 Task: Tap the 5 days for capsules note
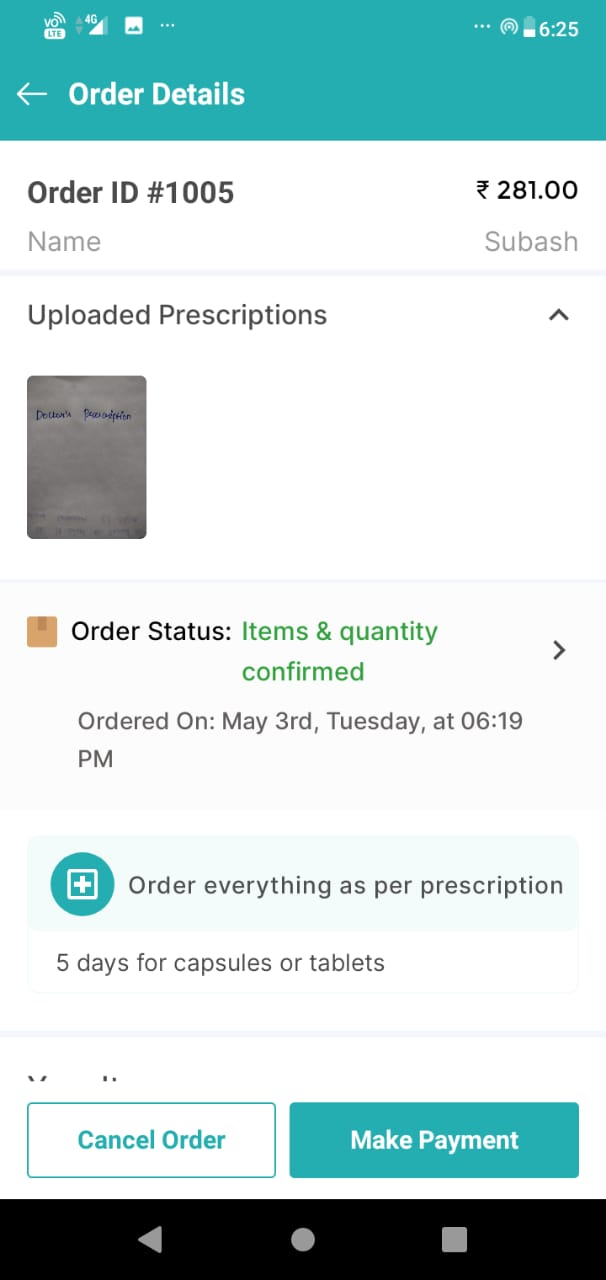[220, 963]
